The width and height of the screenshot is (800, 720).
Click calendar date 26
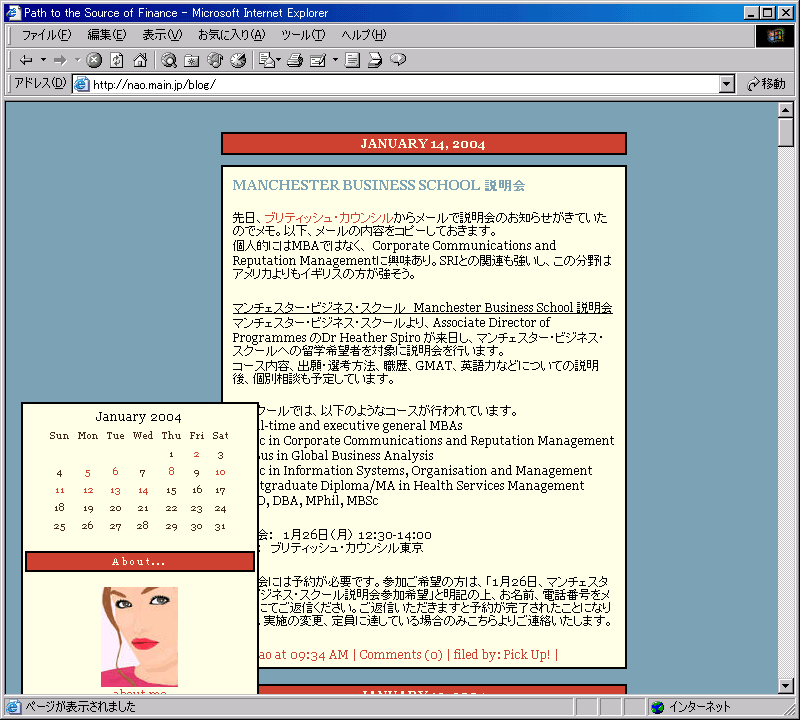88,526
